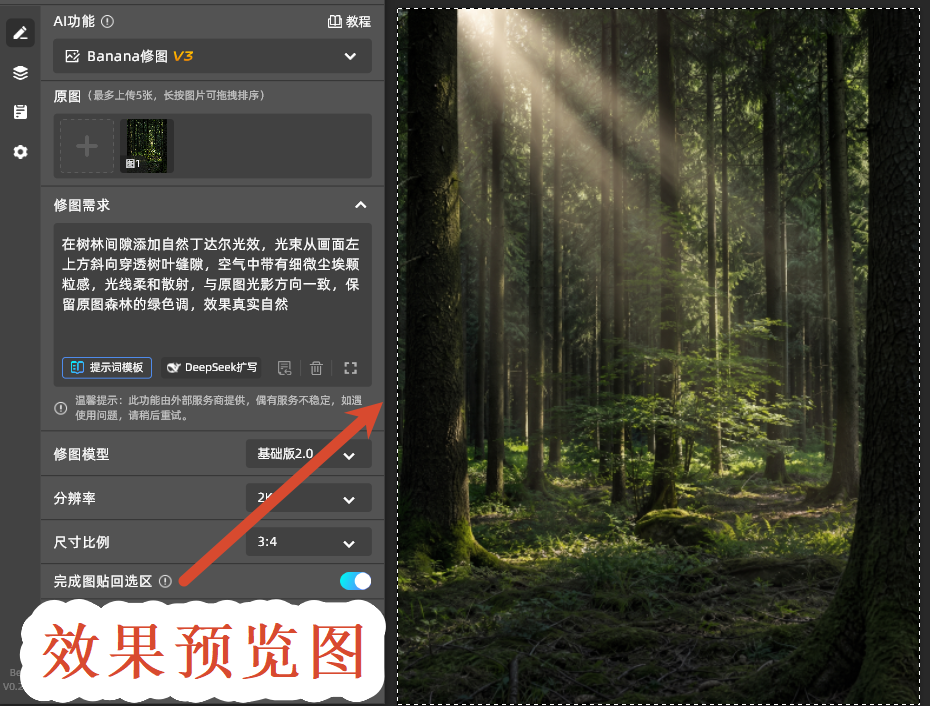
Task: Click the save prompt icon next to DeepSeek扩写
Action: point(285,368)
